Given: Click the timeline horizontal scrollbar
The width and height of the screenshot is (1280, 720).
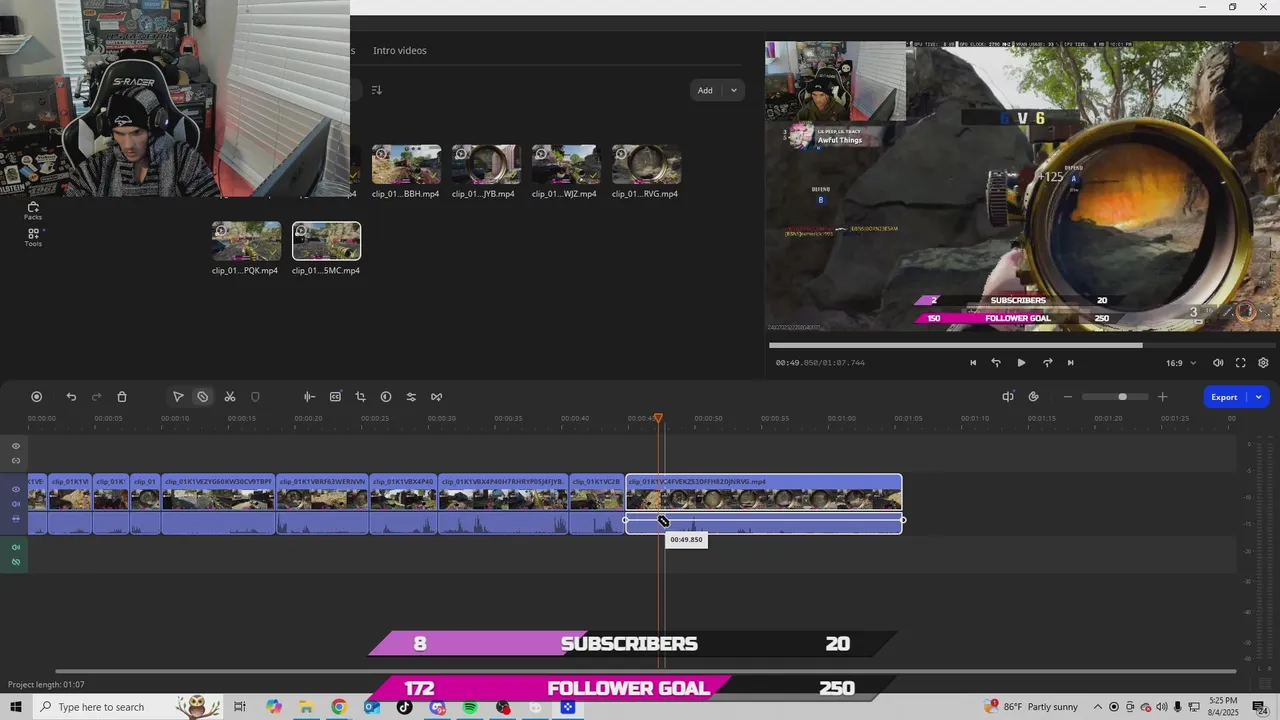Looking at the screenshot, I should click(x=645, y=671).
